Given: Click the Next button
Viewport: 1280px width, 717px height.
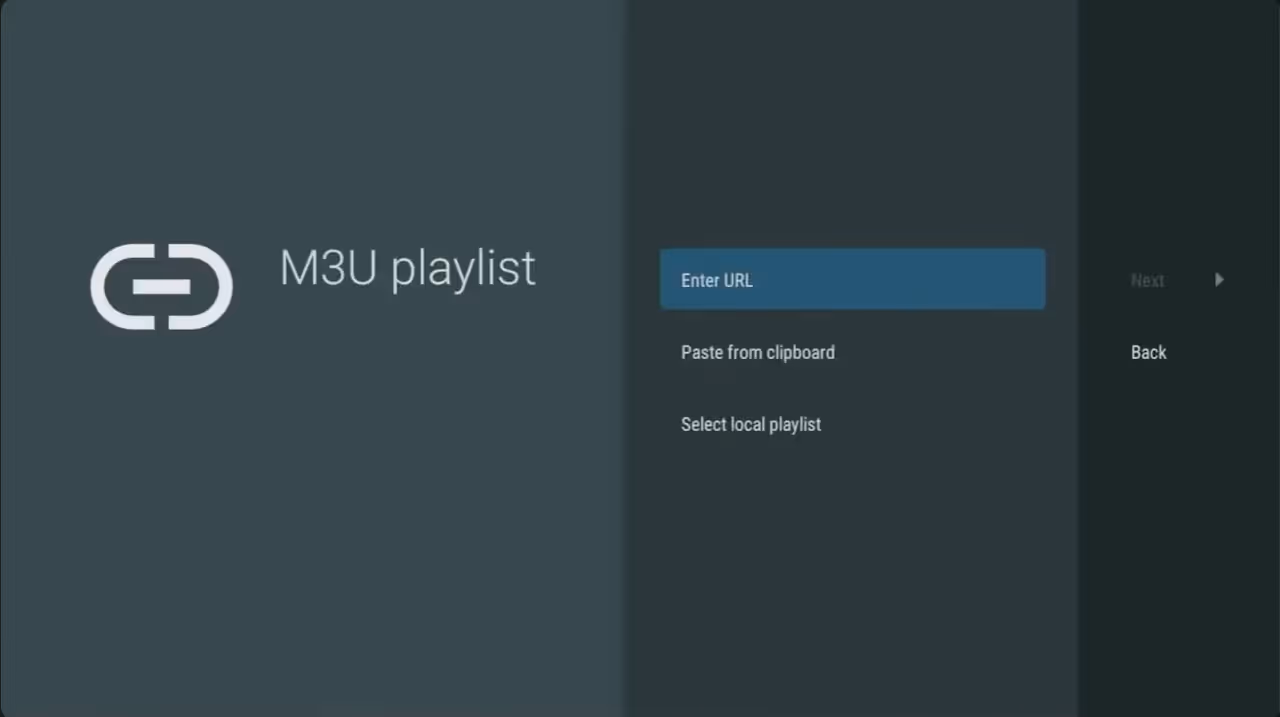Looking at the screenshot, I should [x=1147, y=280].
